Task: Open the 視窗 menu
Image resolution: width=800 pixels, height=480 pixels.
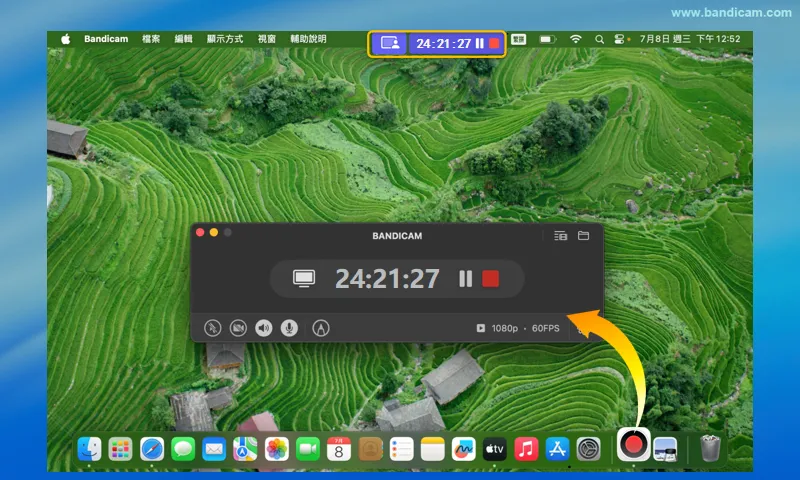Action: [267, 39]
